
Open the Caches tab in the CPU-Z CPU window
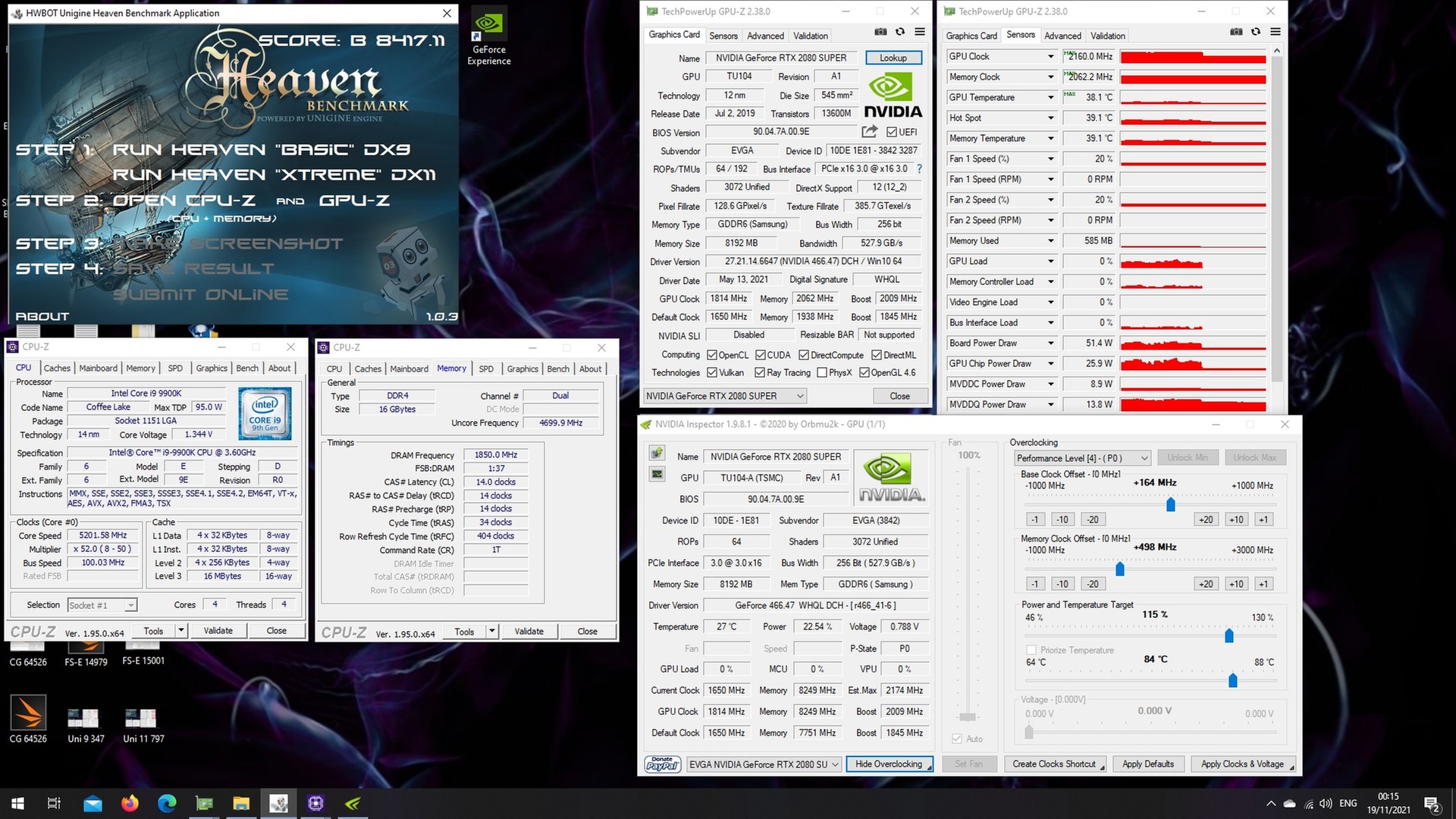coord(57,368)
